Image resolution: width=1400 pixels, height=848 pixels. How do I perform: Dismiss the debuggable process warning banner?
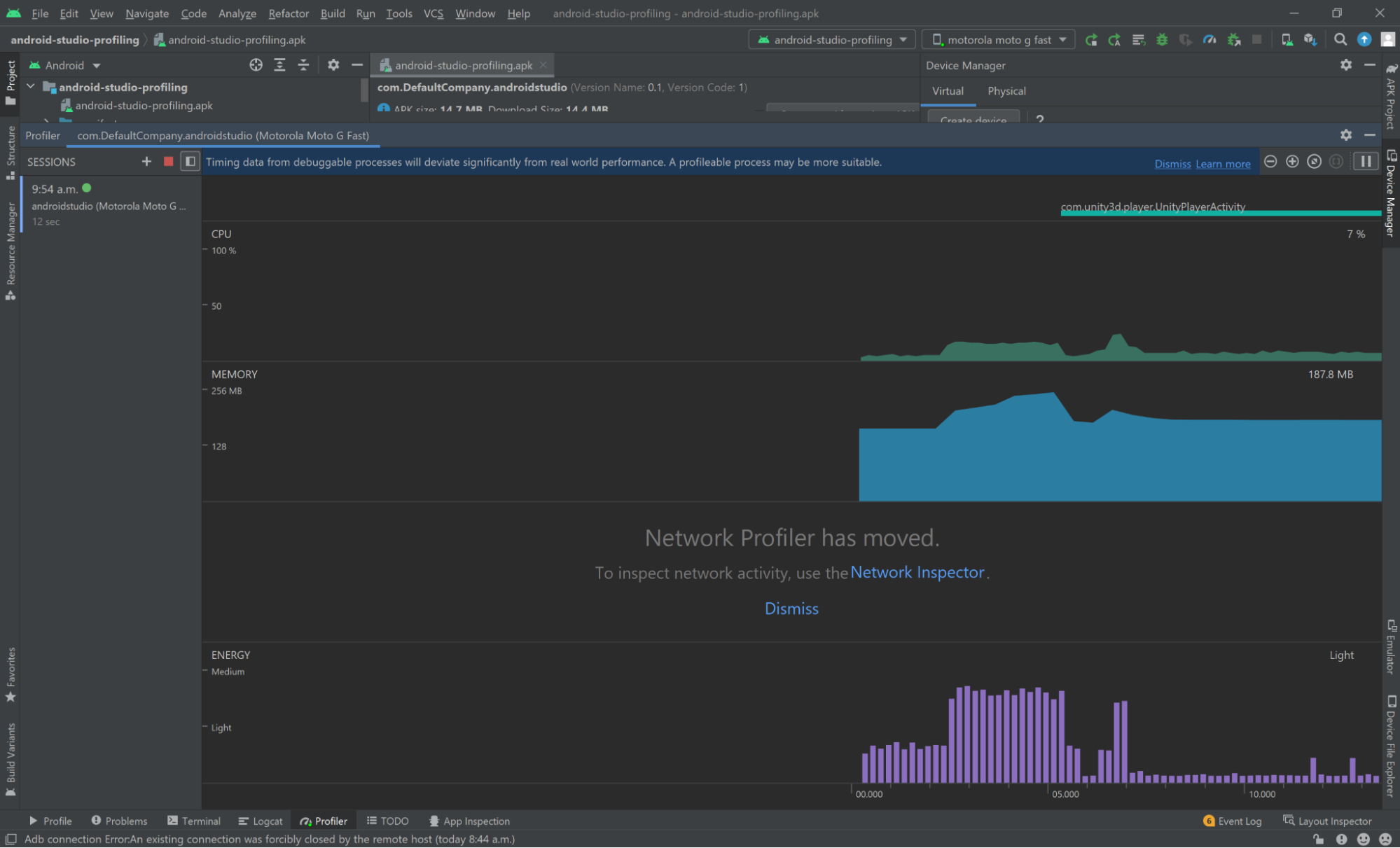coord(1172,164)
